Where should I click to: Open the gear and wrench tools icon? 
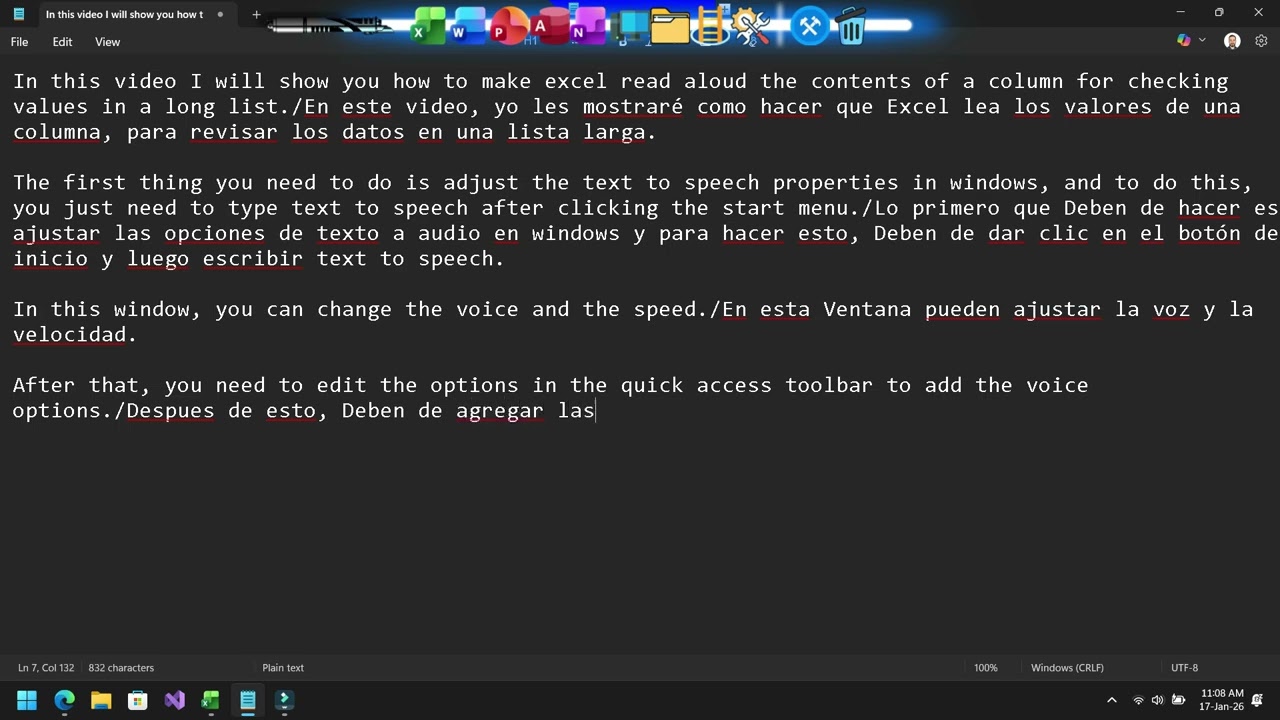751,27
